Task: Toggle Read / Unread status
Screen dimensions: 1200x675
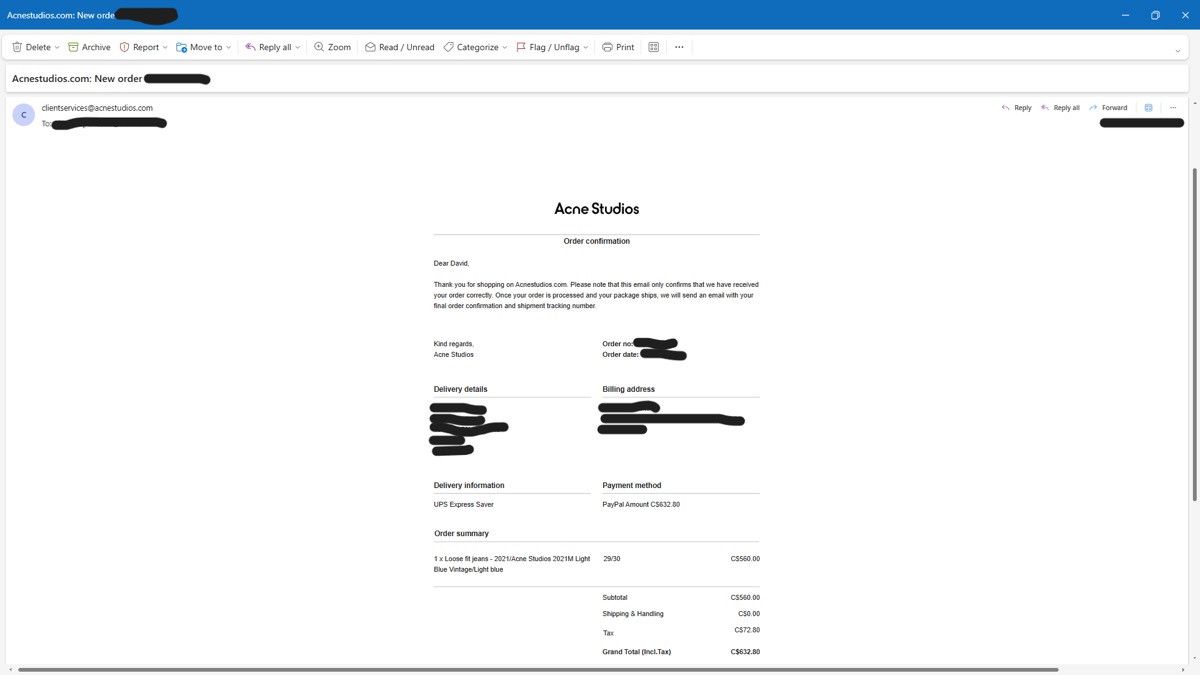Action: (399, 47)
